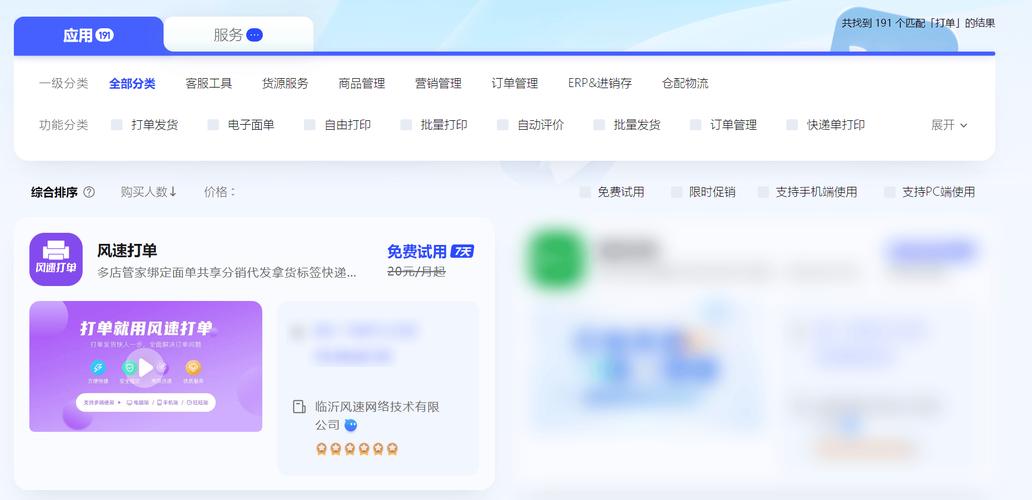Enable the 限时促销 filter
The height and width of the screenshot is (500, 1032).
[x=677, y=192]
